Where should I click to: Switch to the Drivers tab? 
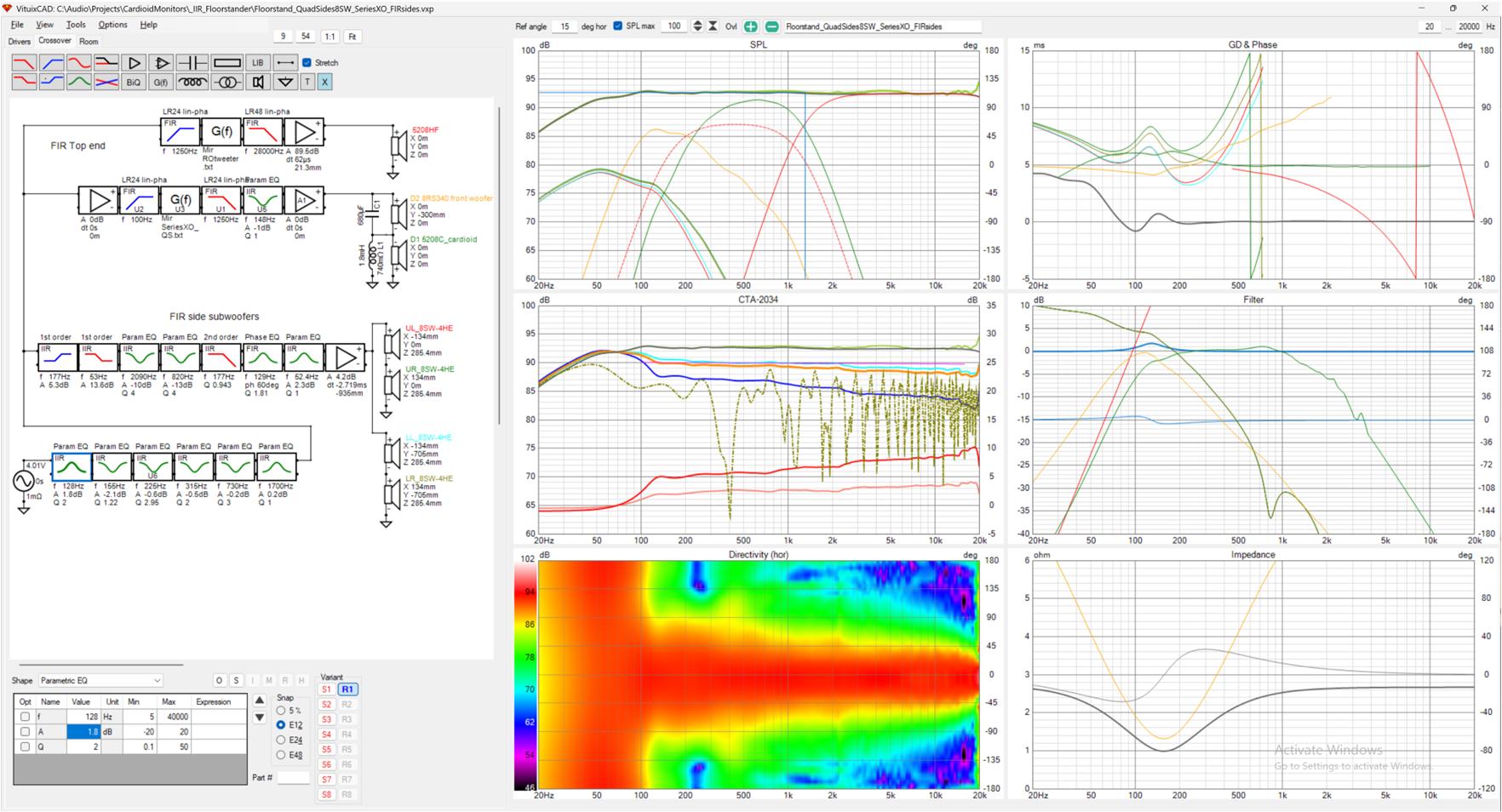tap(19, 41)
